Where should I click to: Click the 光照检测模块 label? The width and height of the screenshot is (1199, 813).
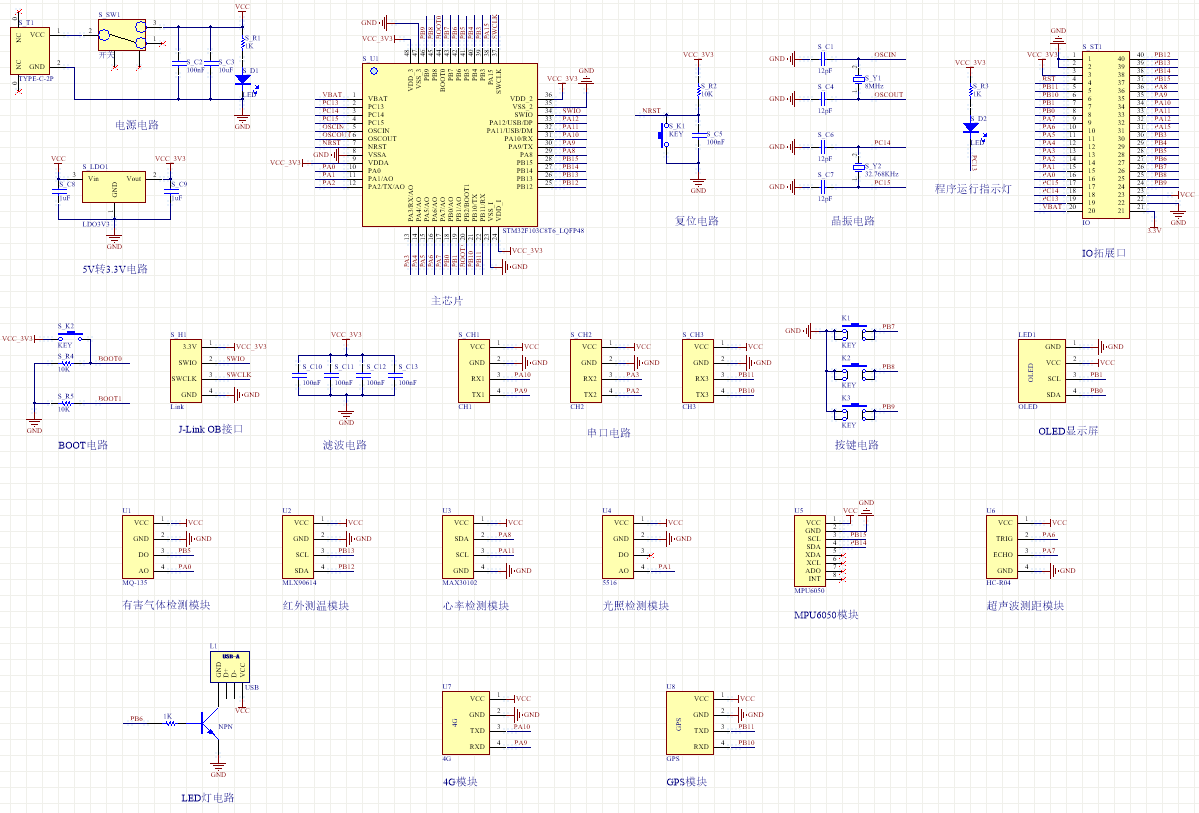pos(635,606)
